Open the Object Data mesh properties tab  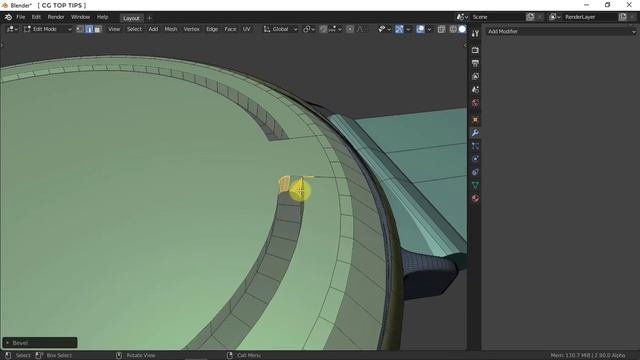tap(475, 185)
